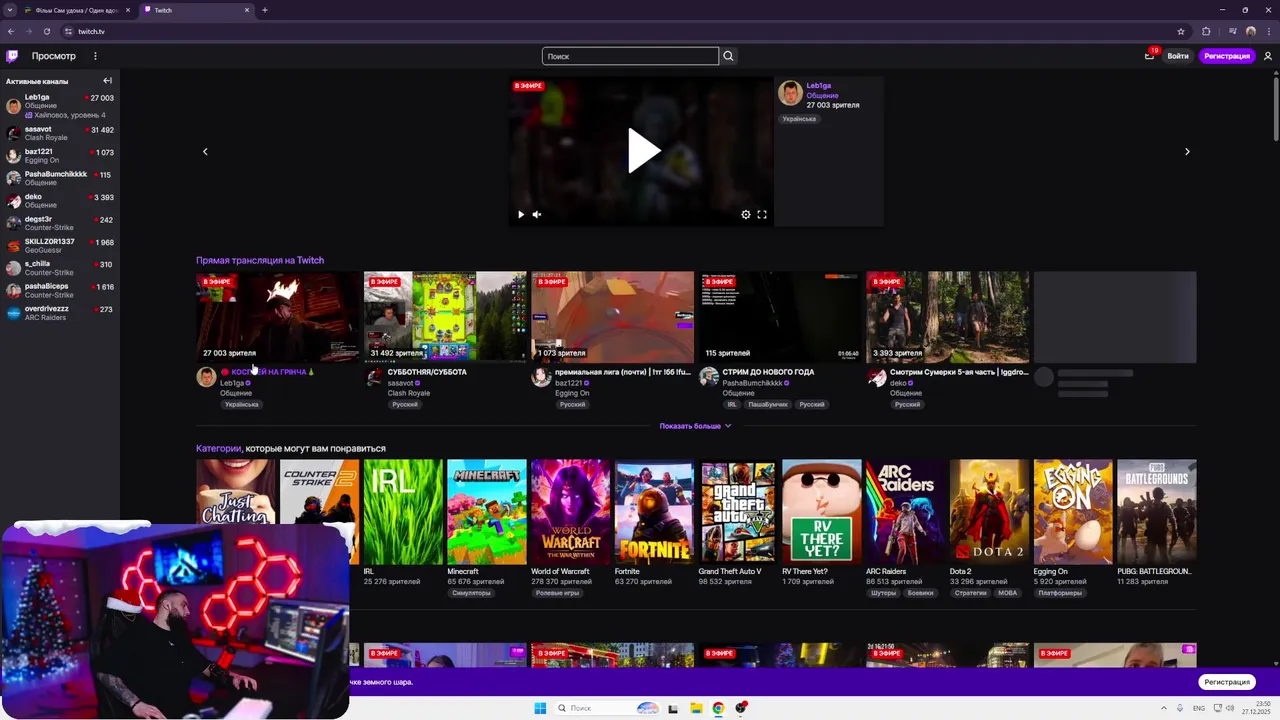
Task: Click the Пашабумчик tag
Action: pyautogui.click(x=768, y=404)
